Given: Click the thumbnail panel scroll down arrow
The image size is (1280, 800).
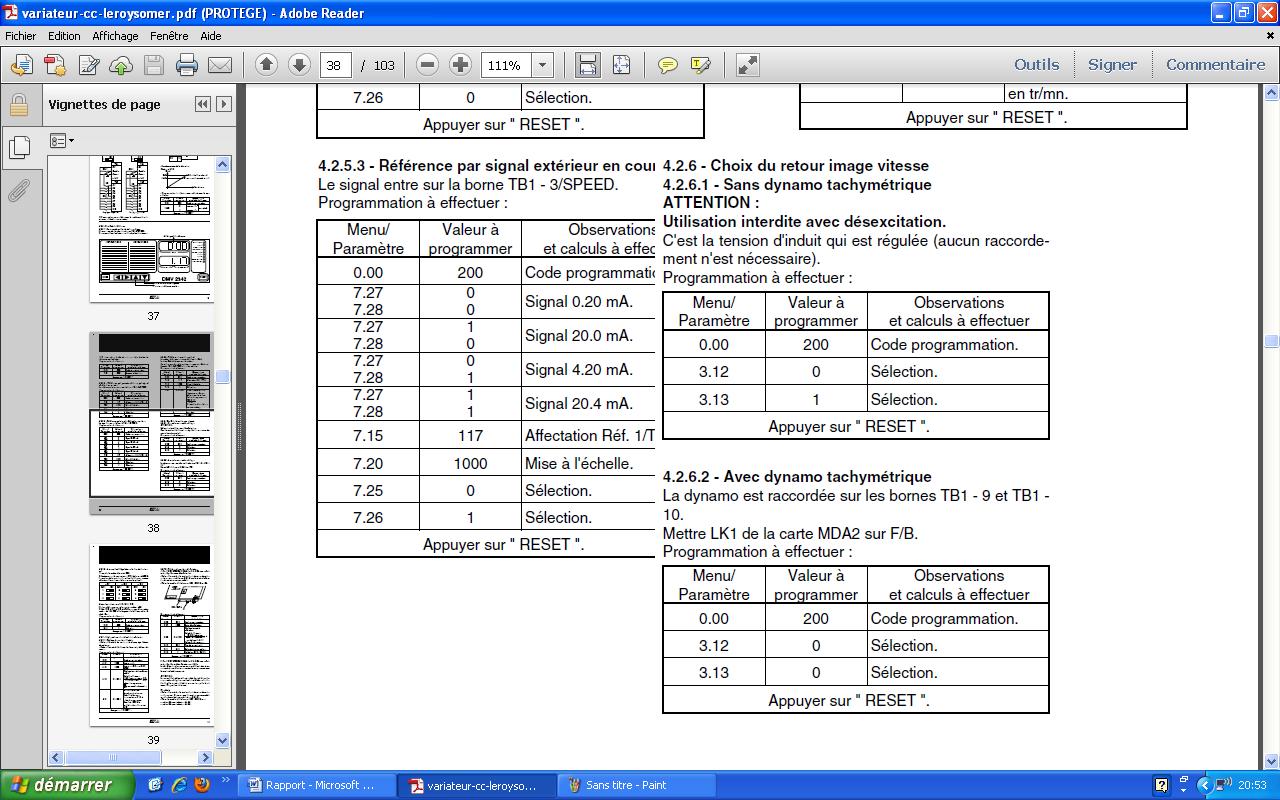Looking at the screenshot, I should point(223,741).
